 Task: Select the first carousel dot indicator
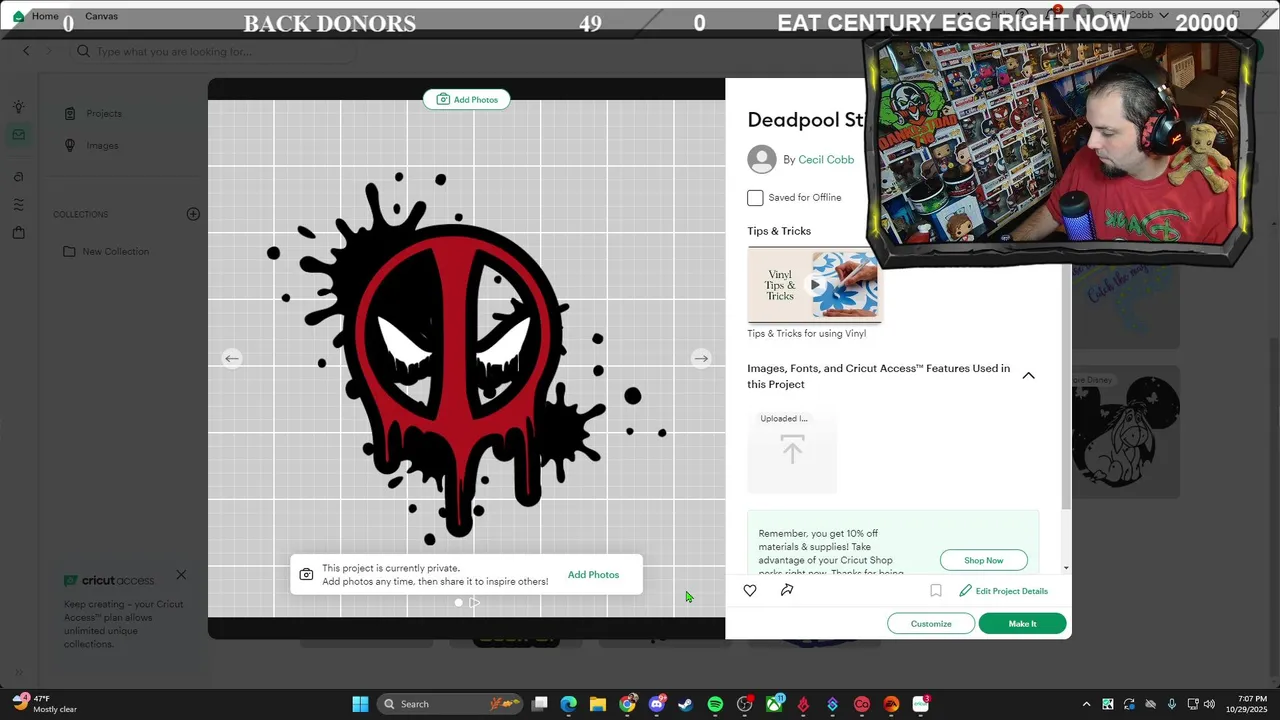(458, 602)
